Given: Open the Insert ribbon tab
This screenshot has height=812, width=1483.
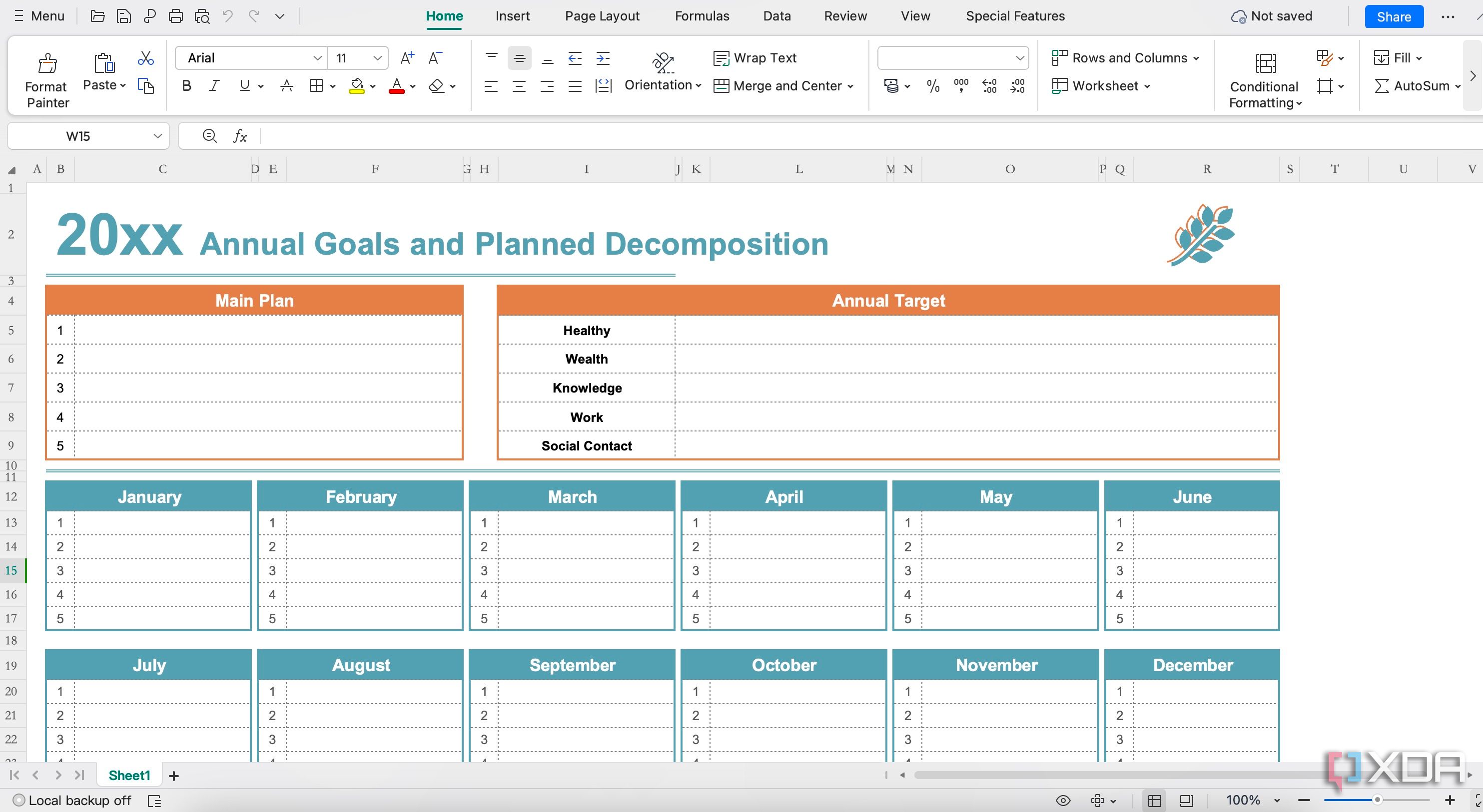Looking at the screenshot, I should pos(512,16).
